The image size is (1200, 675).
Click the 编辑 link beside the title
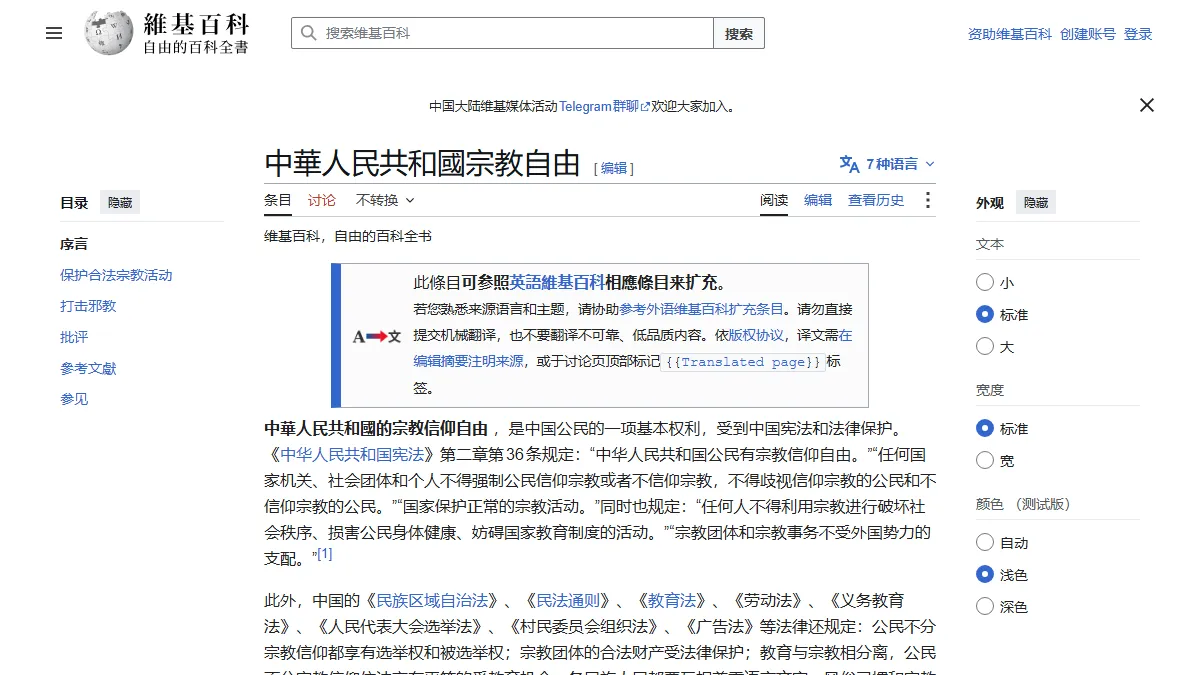point(614,168)
